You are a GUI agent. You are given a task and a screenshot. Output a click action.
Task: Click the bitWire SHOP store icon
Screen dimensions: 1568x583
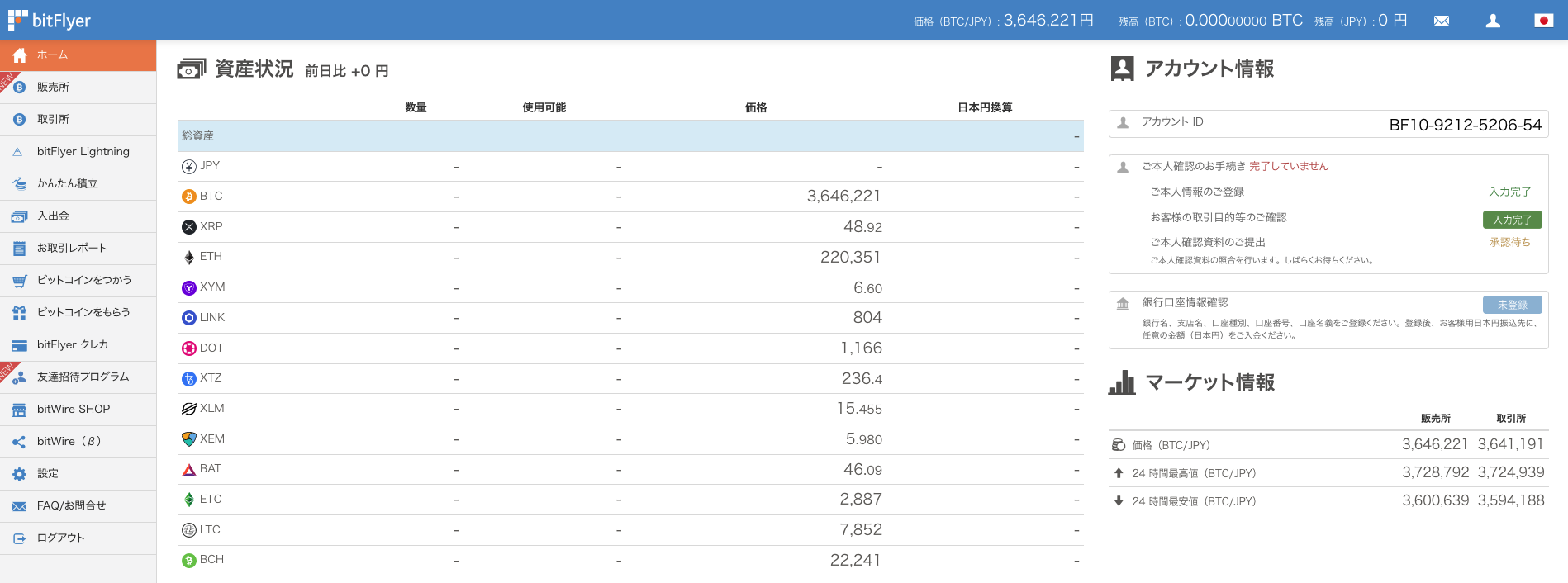(x=20, y=410)
